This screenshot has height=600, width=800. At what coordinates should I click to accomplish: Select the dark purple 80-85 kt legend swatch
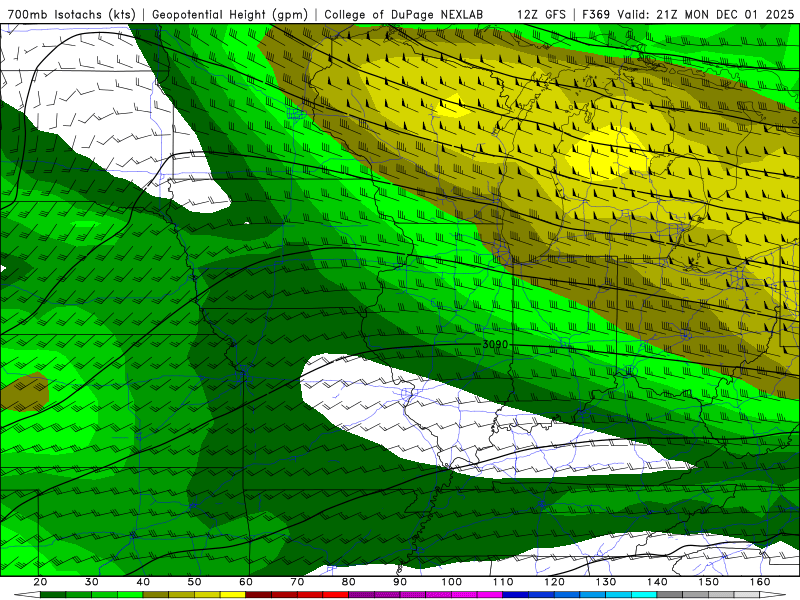pyautogui.click(x=362, y=595)
